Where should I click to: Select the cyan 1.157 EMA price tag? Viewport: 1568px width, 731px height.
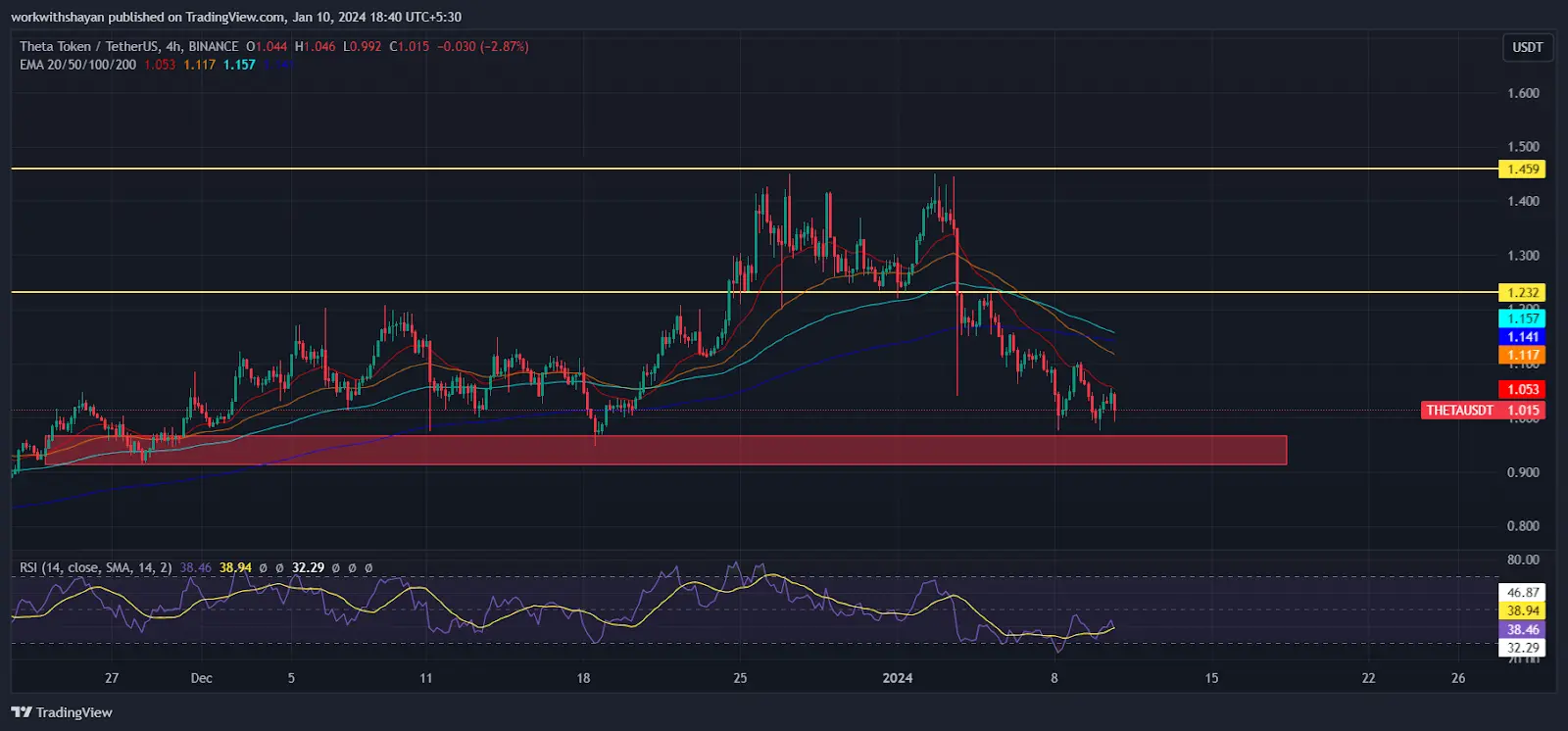1522,318
